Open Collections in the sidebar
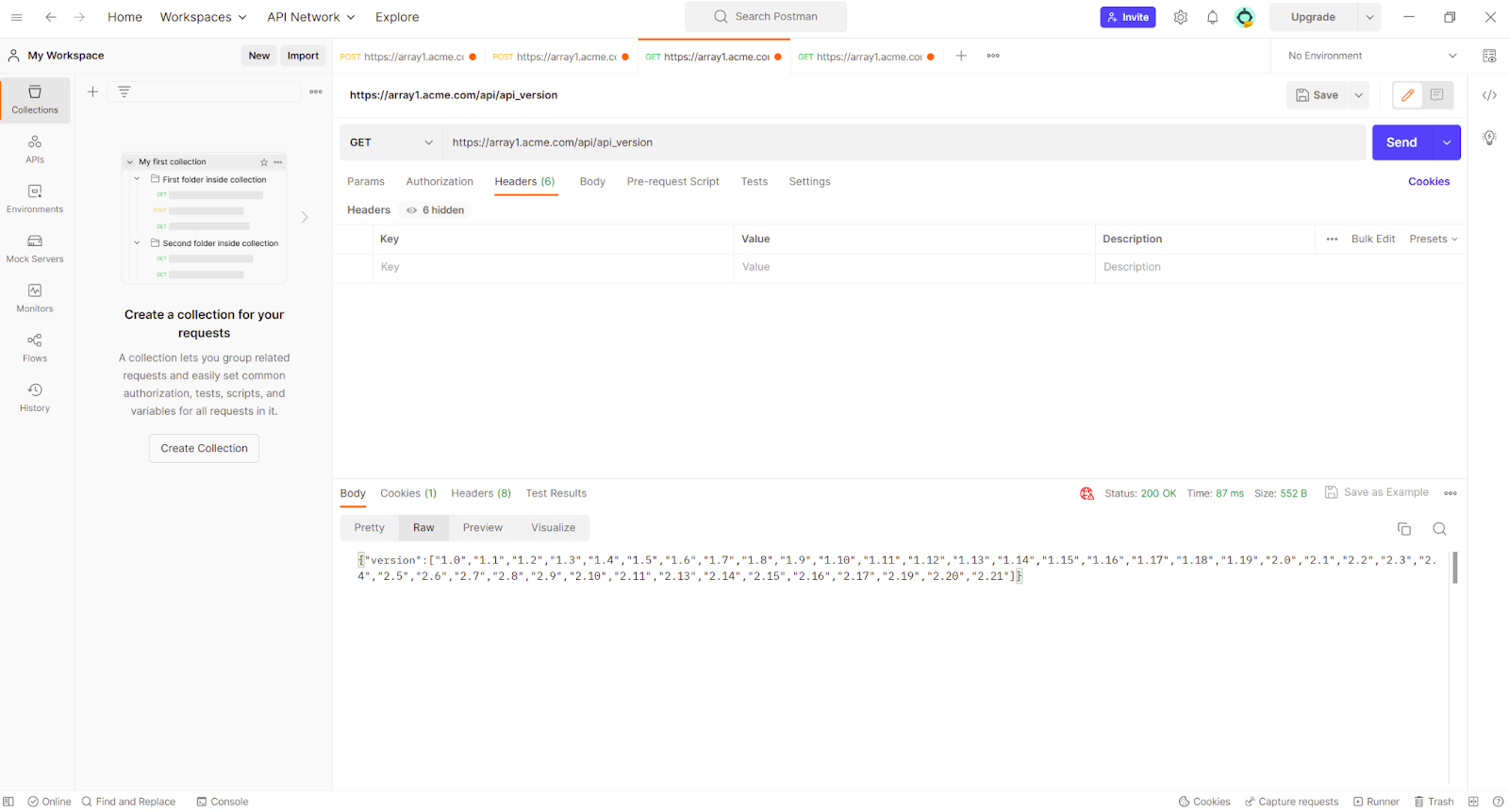 pos(35,99)
